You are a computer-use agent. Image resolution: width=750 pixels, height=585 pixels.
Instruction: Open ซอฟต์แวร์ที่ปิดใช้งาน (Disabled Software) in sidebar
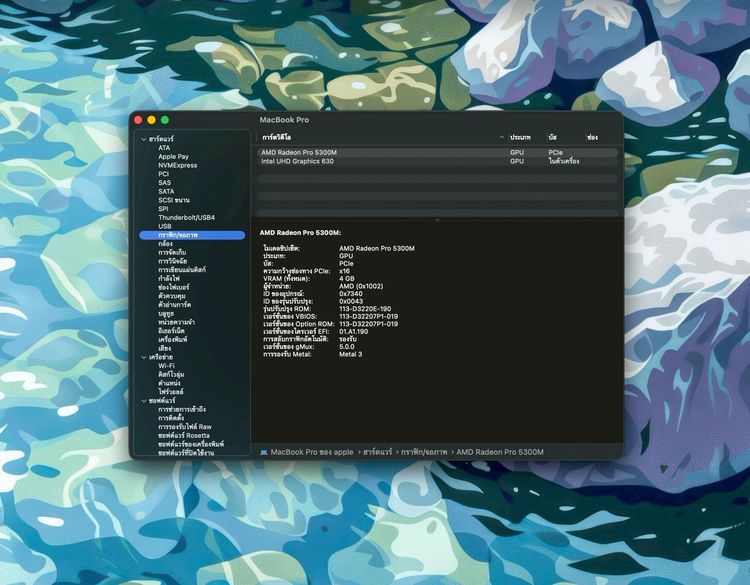[x=186, y=453]
